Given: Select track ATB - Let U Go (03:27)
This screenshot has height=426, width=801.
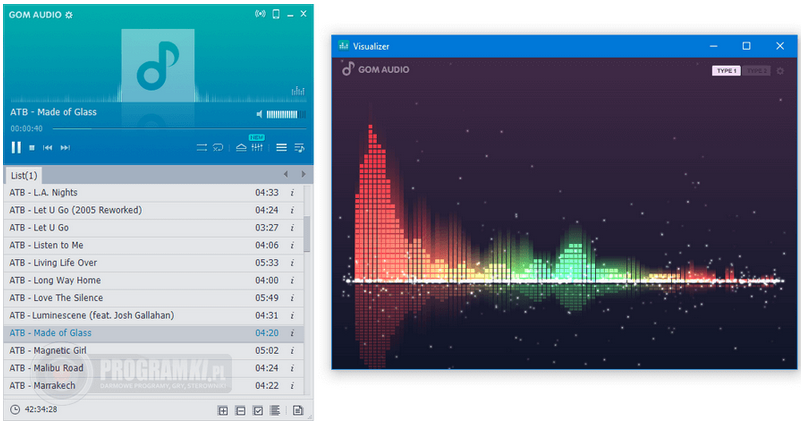Looking at the screenshot, I should click(x=153, y=227).
